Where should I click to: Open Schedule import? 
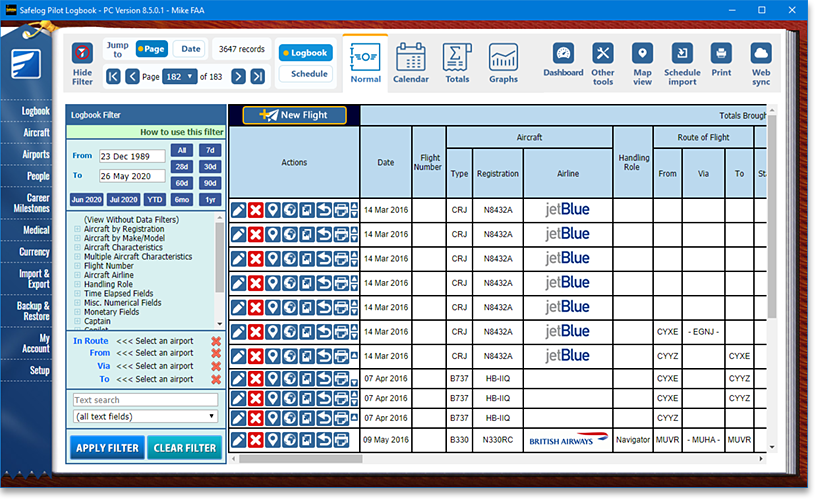[x=682, y=64]
